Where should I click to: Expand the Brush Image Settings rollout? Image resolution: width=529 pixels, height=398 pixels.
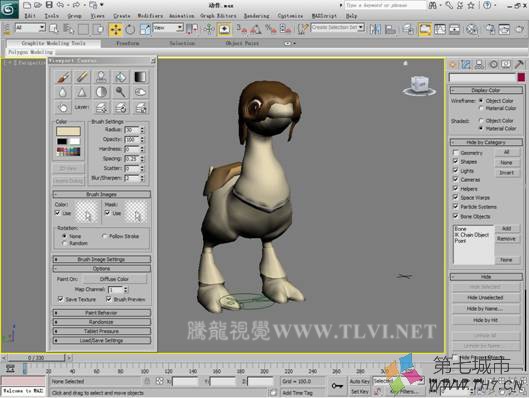point(101,259)
